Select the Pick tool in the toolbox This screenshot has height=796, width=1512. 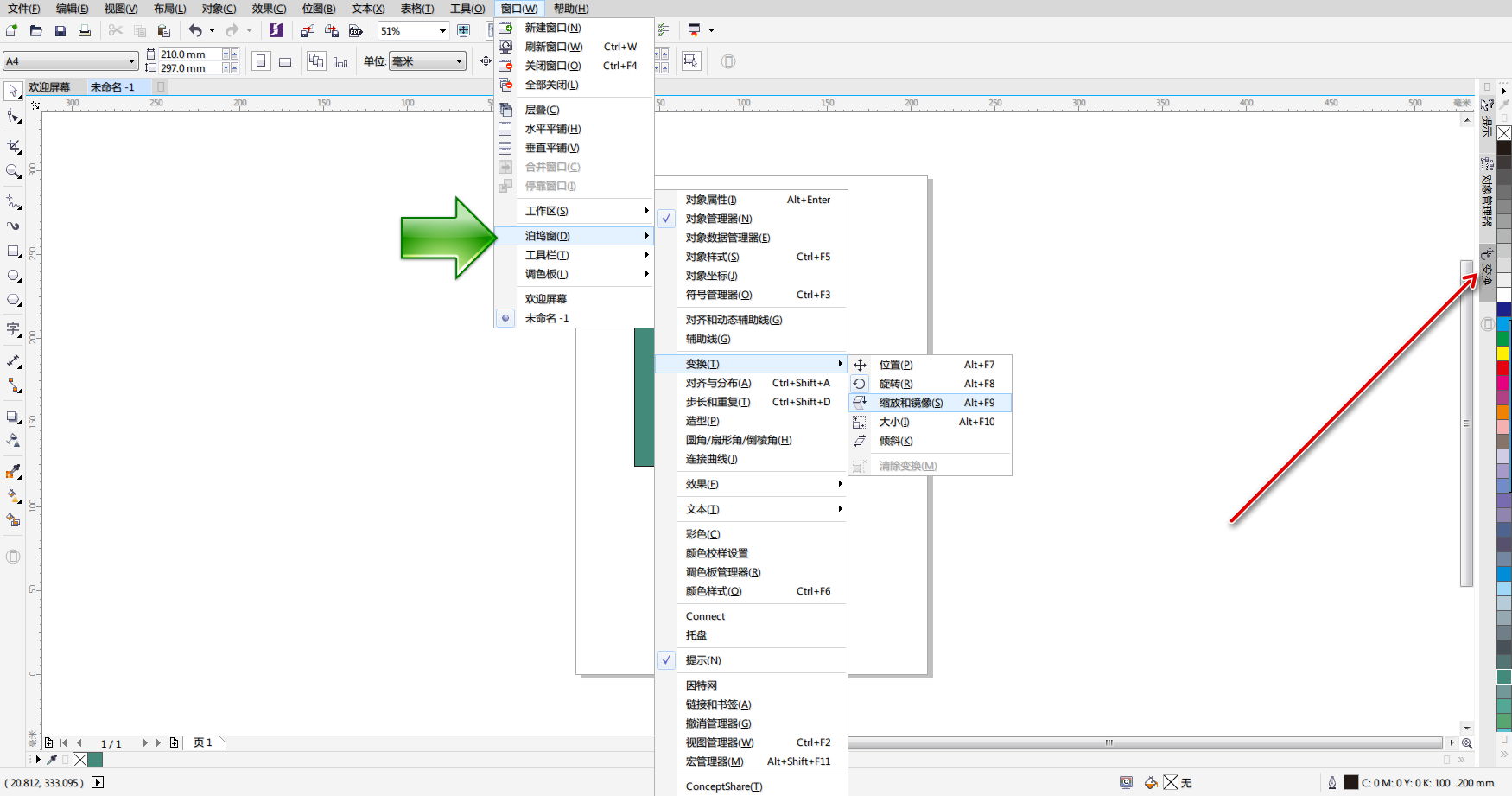tap(13, 91)
